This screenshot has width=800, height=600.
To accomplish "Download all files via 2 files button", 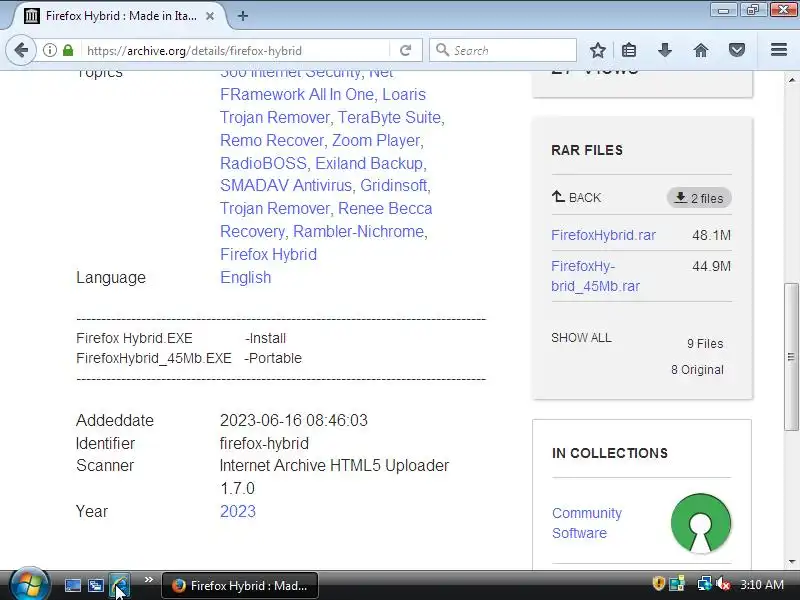I will pos(698,198).
